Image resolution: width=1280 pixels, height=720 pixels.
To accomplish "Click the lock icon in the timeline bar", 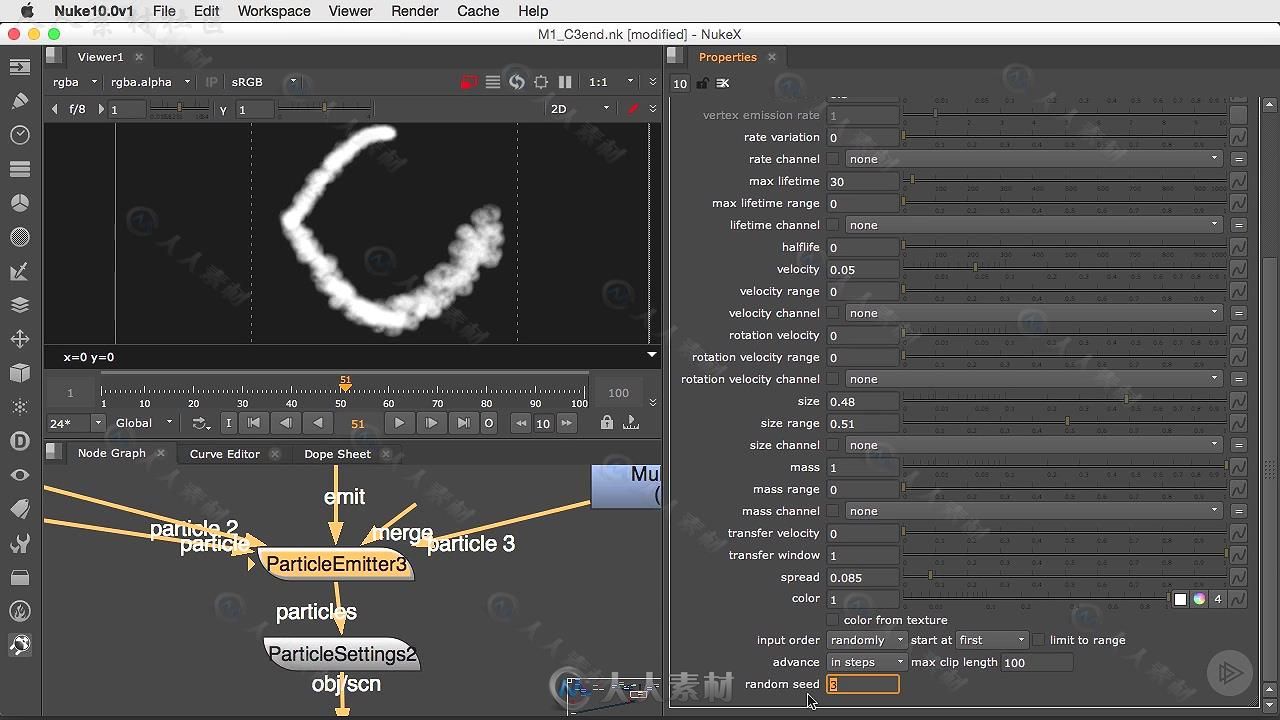I will (x=606, y=423).
